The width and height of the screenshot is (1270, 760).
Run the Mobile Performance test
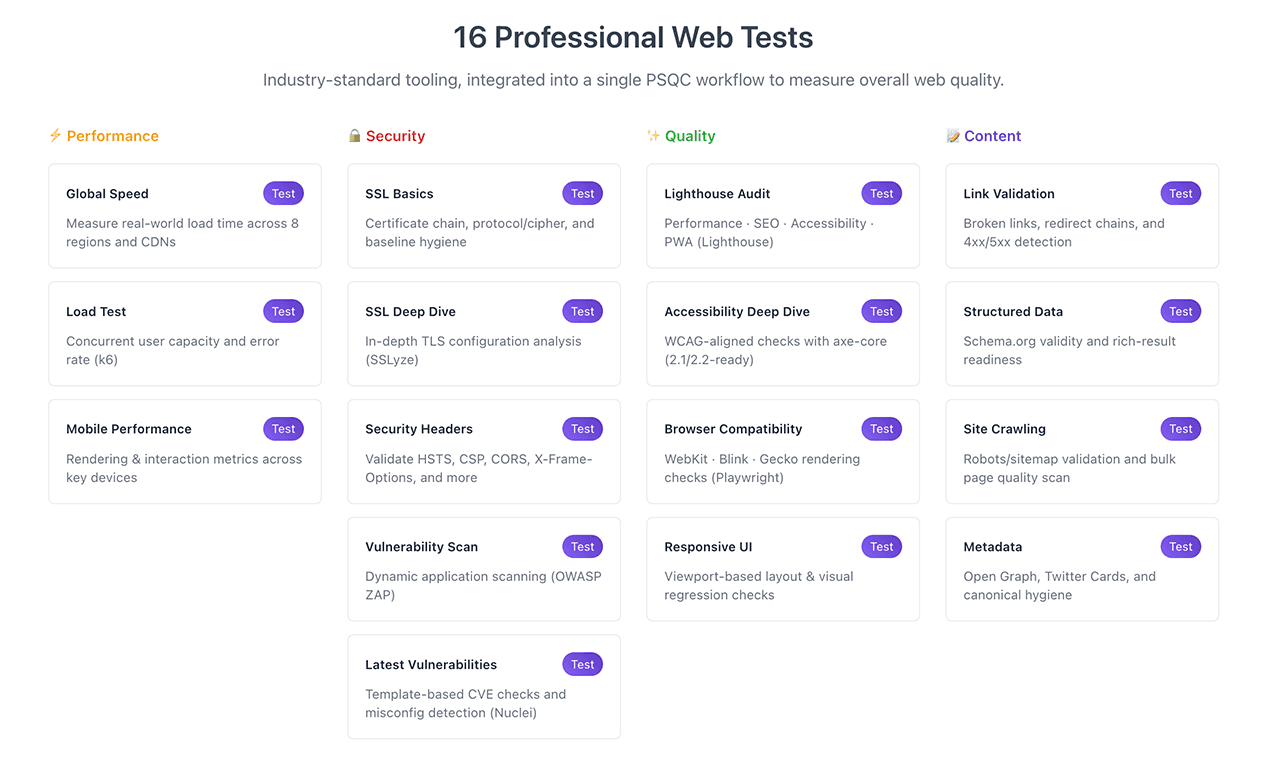click(283, 428)
